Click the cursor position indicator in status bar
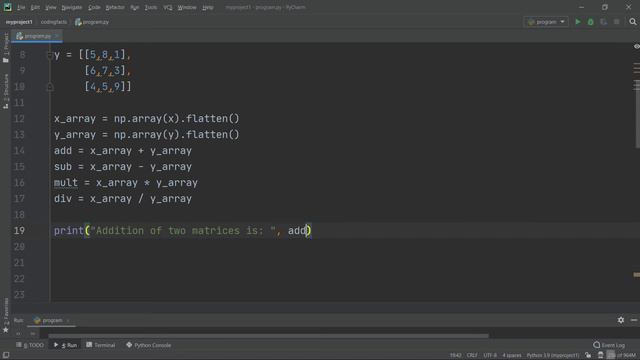Image resolution: width=640 pixels, height=360 pixels. click(x=455, y=356)
